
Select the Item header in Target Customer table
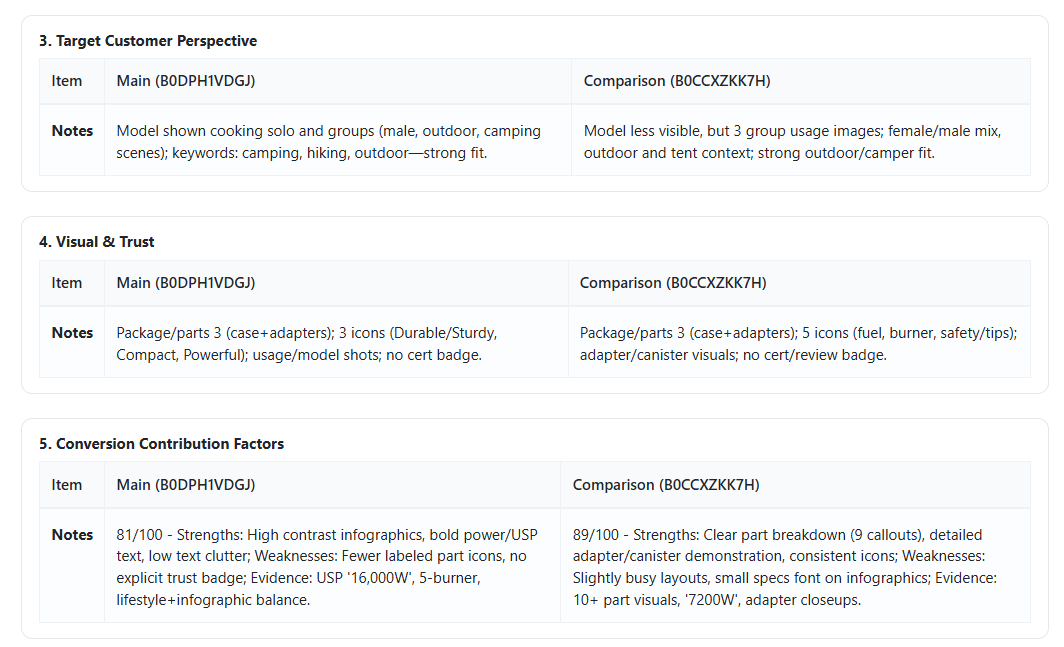coord(67,81)
